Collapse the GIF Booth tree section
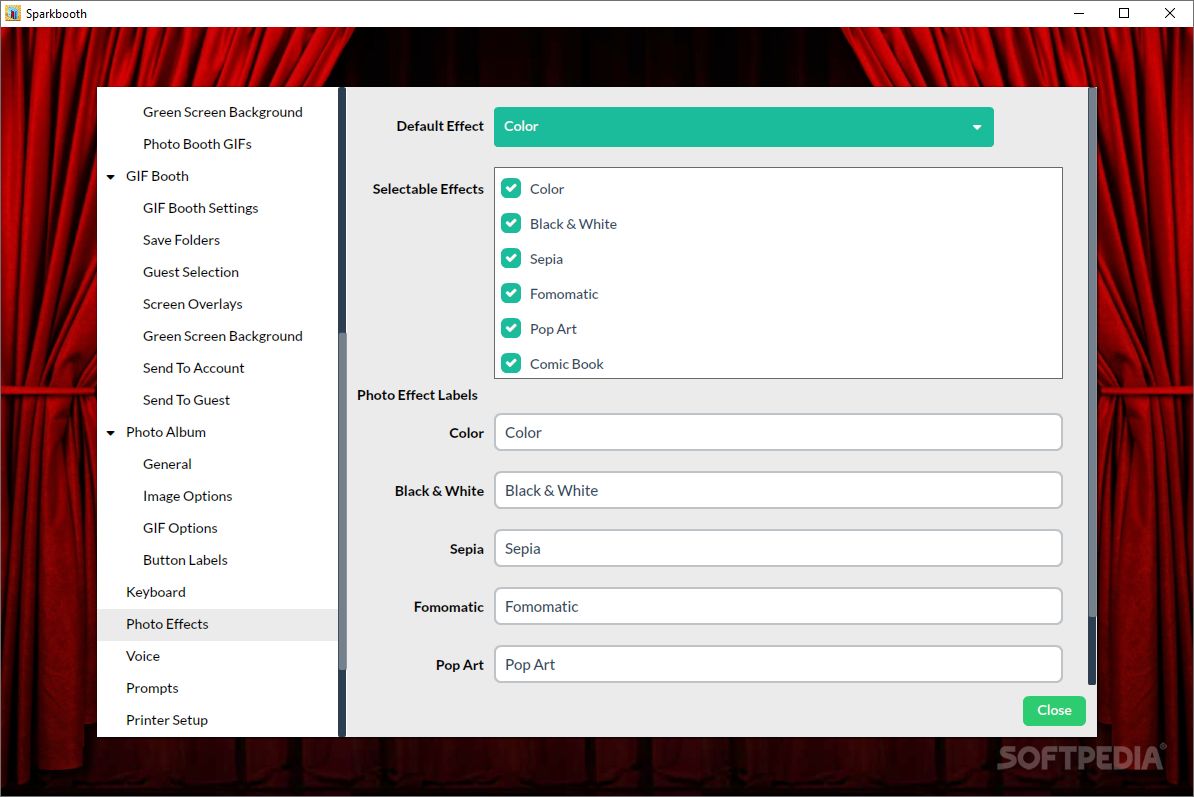Screen dimensions: 1194x797 [111, 177]
